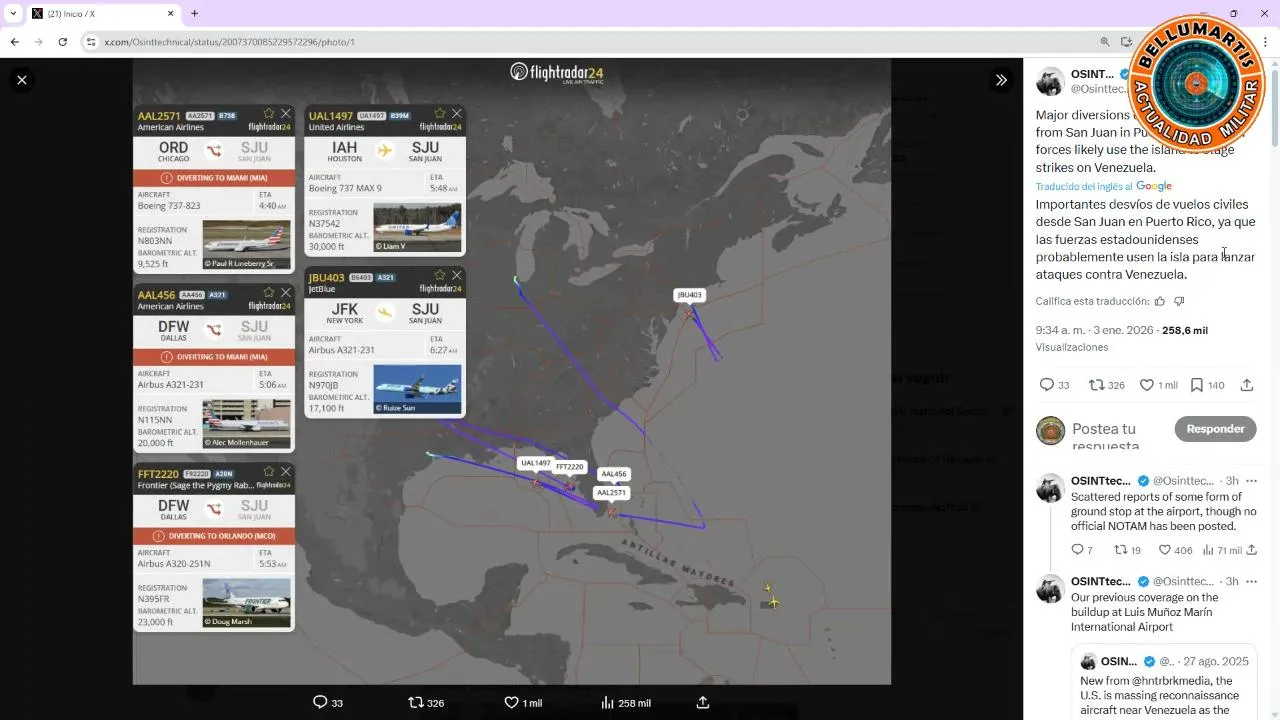Viewport: 1280px width, 720px height.
Task: Open the more options on the "Our previous coverage" reply
Action: (1251, 582)
